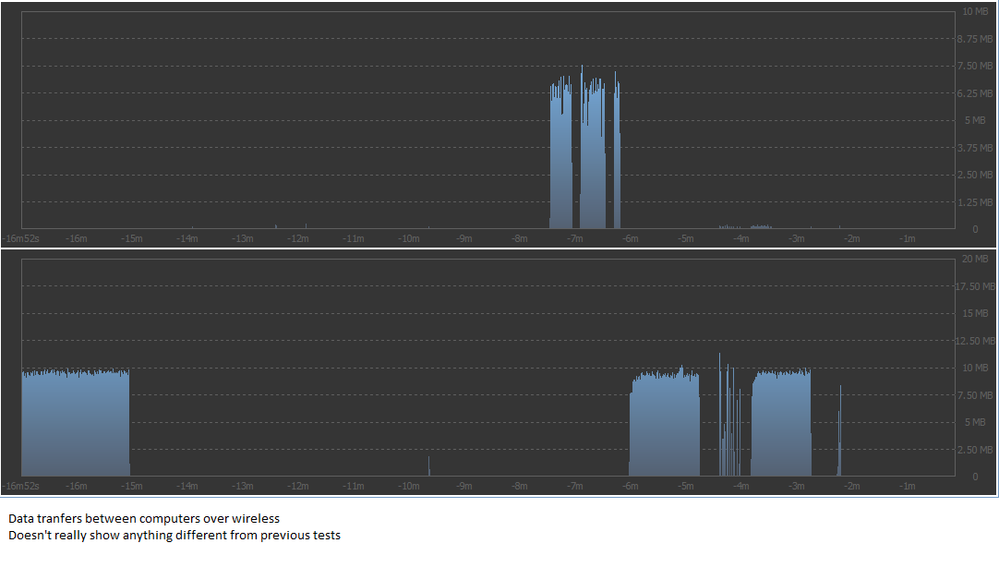This screenshot has height=569, width=999.
Task: Select the 6.25 MB axis label
Action: coord(974,93)
